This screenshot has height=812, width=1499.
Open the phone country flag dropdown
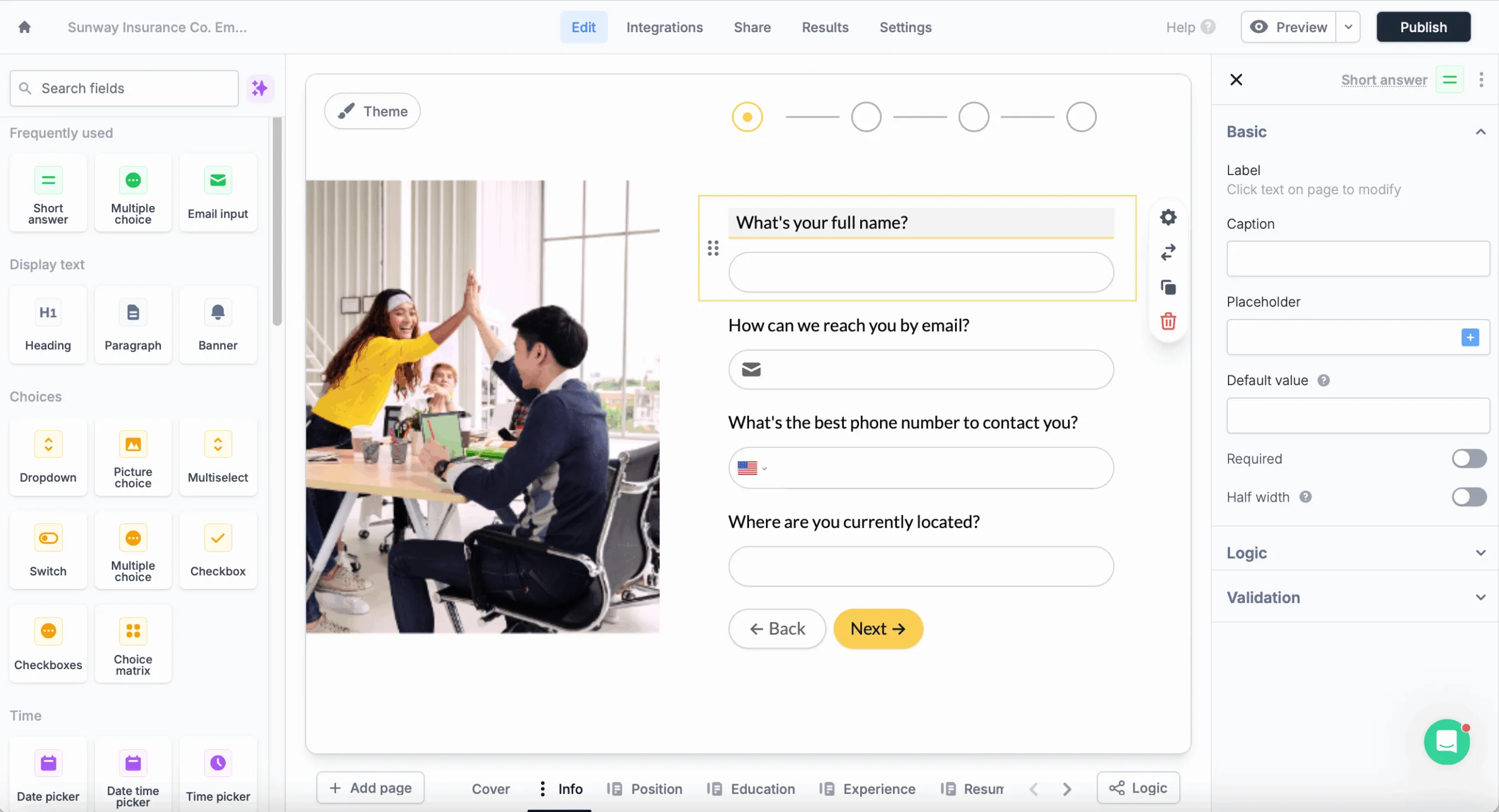tap(752, 468)
